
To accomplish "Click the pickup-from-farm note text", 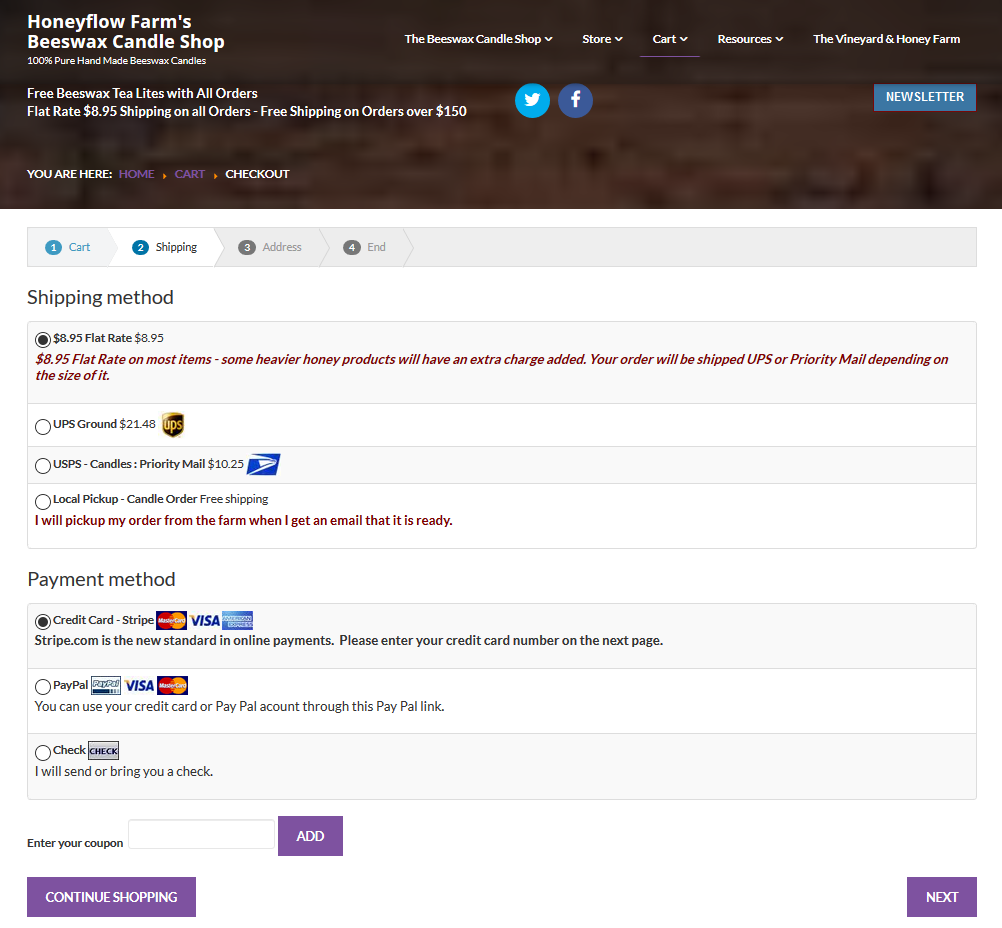I will (243, 520).
